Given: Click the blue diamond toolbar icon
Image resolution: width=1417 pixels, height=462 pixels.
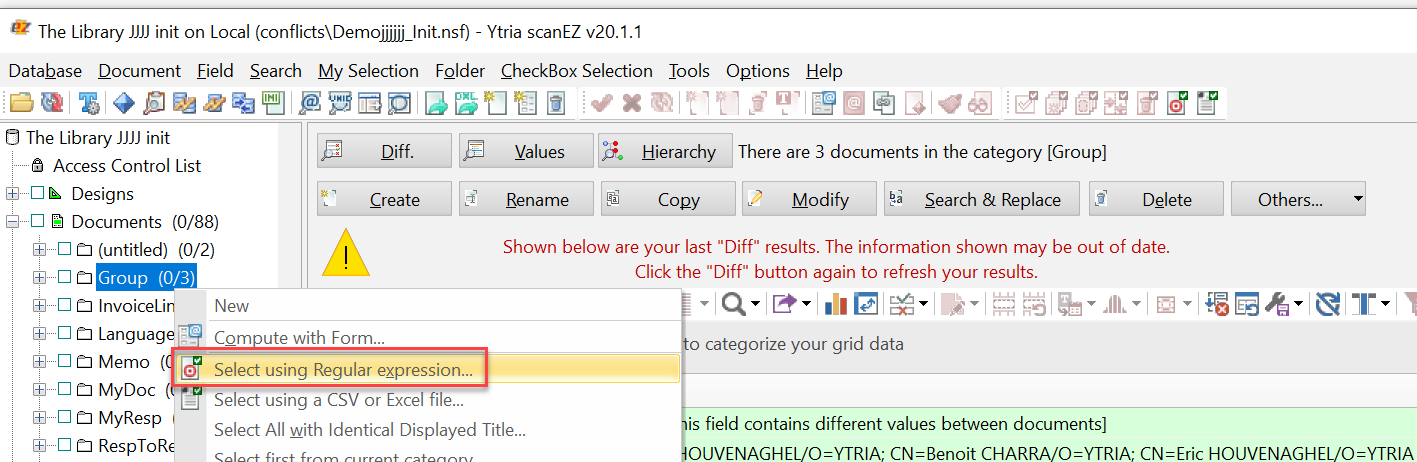Looking at the screenshot, I should click(x=123, y=103).
